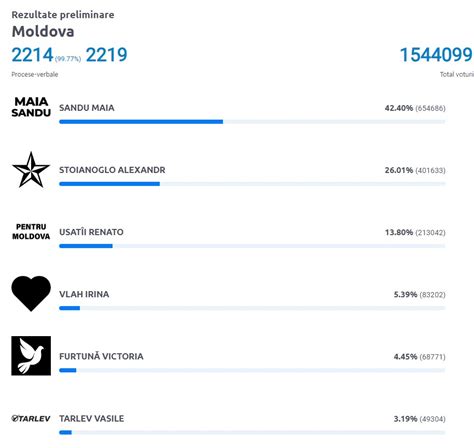Viewport: 474px width, 448px height.
Task: Click the PENTRU MOLDOVA logo
Action: tap(31, 231)
